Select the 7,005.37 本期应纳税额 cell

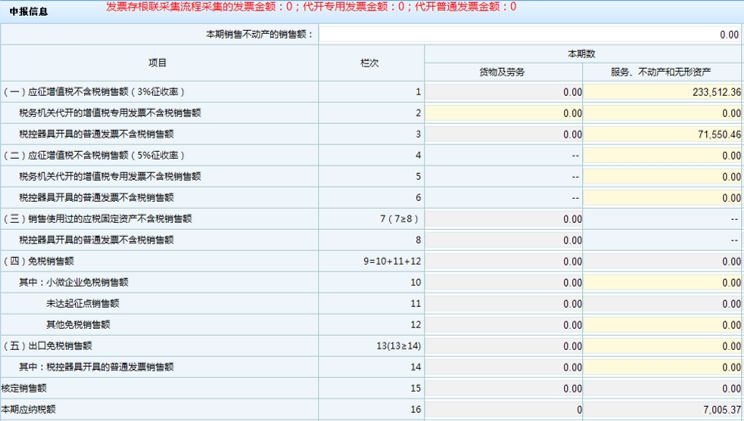pyautogui.click(x=664, y=410)
